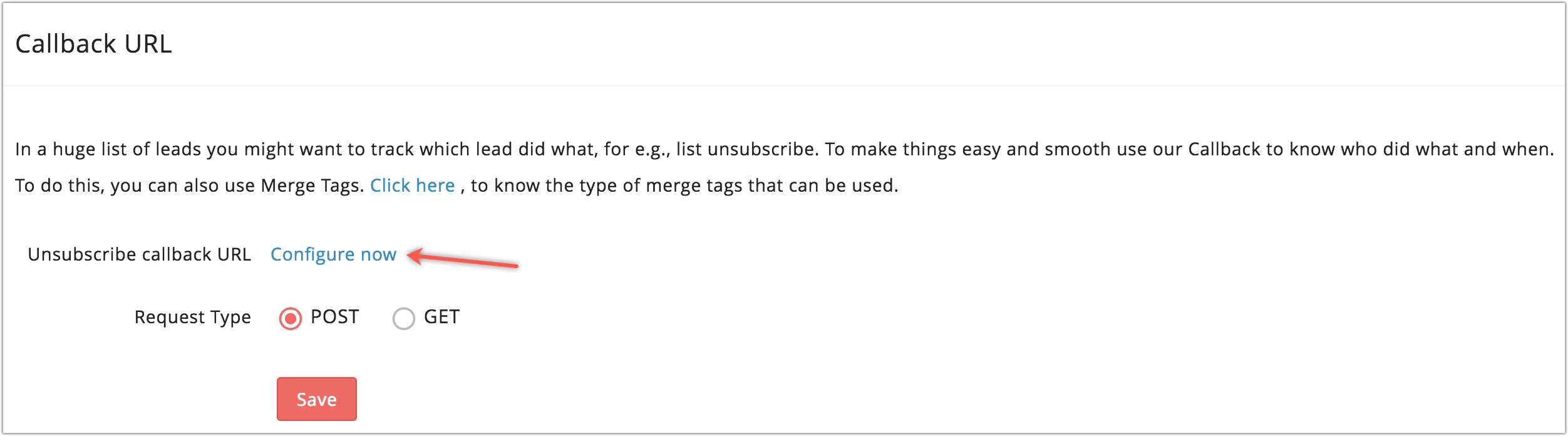Click the red Save button

316,399
